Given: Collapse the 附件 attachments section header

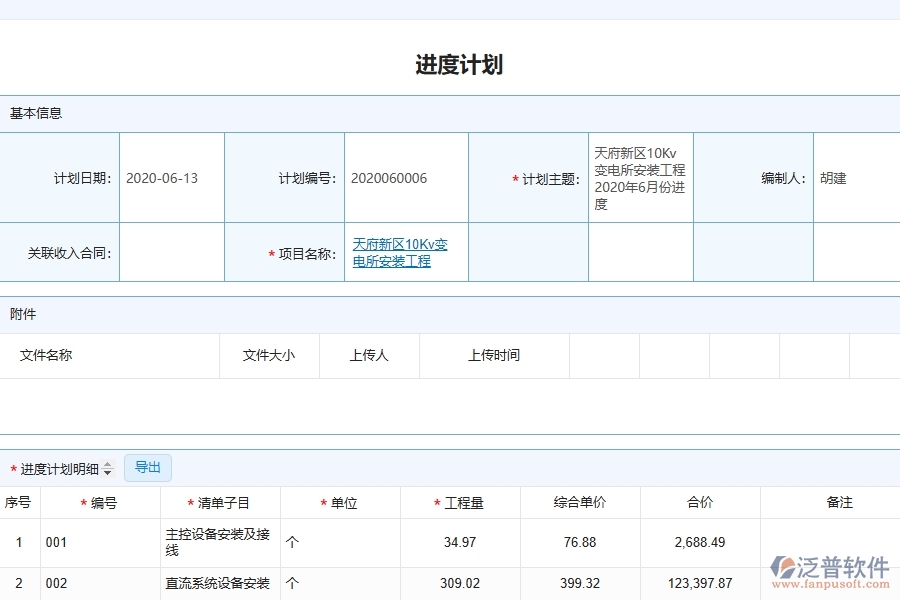Looking at the screenshot, I should coord(25,314).
